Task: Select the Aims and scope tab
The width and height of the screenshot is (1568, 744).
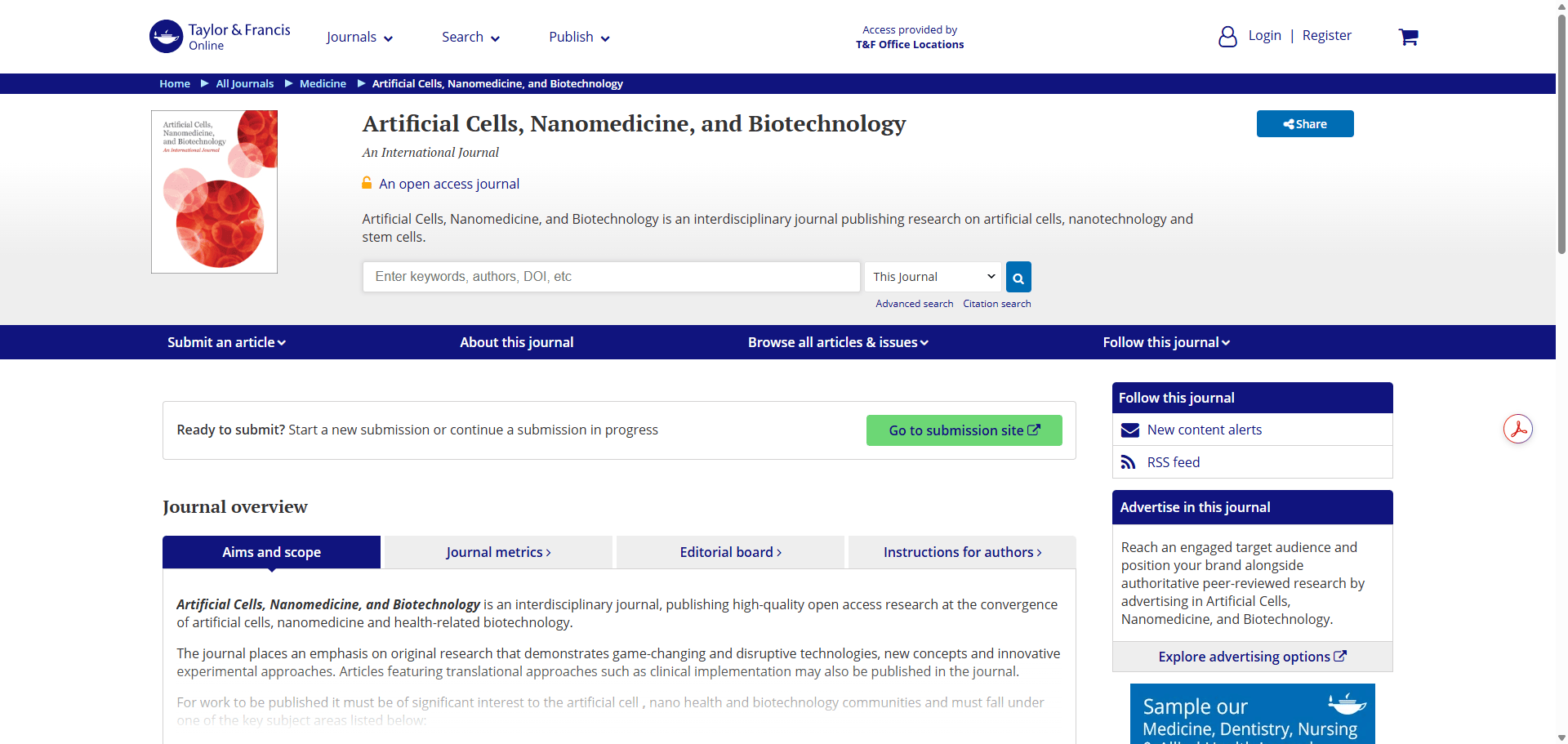Action: pos(272,552)
